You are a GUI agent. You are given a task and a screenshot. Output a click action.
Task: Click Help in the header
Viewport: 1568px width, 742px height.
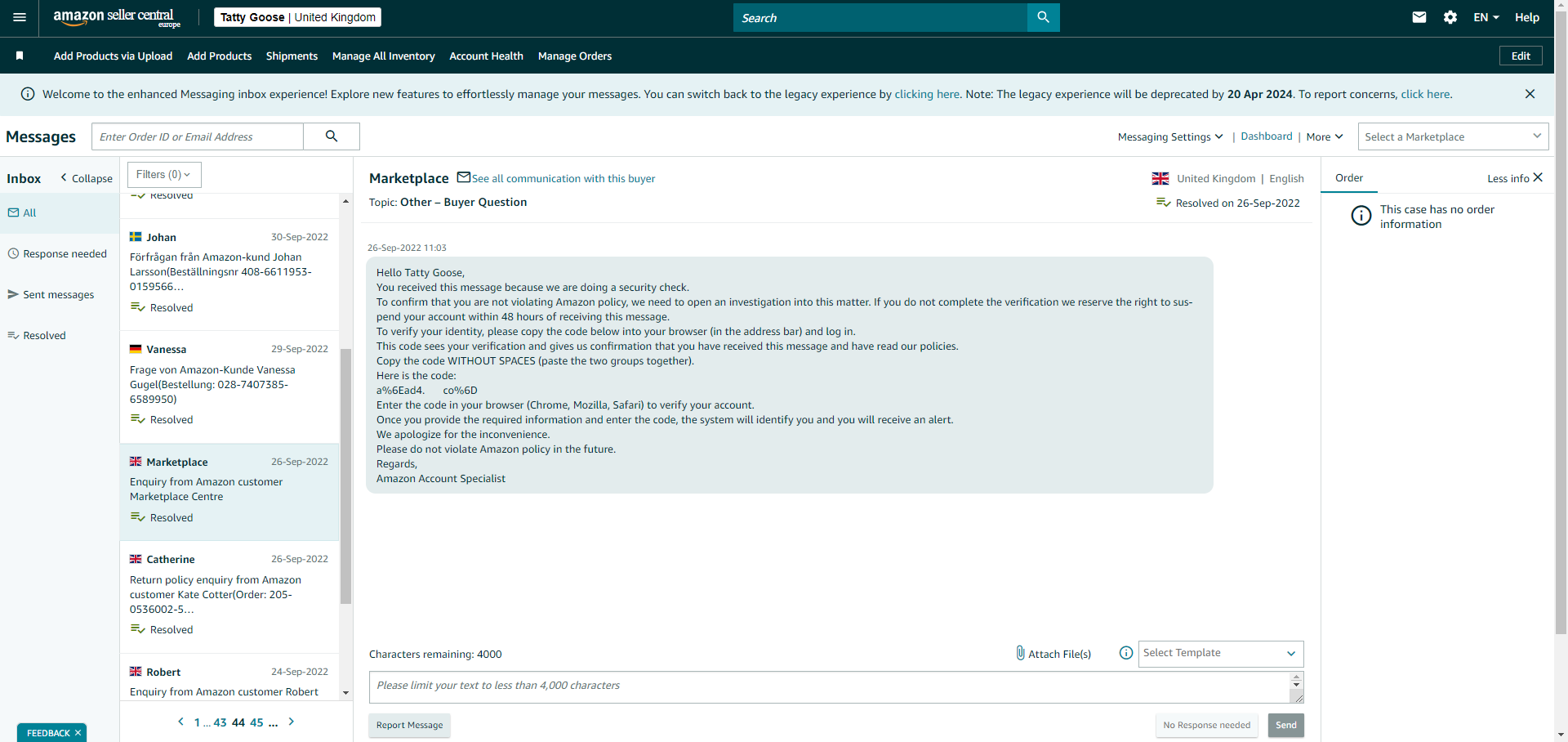pos(1526,17)
